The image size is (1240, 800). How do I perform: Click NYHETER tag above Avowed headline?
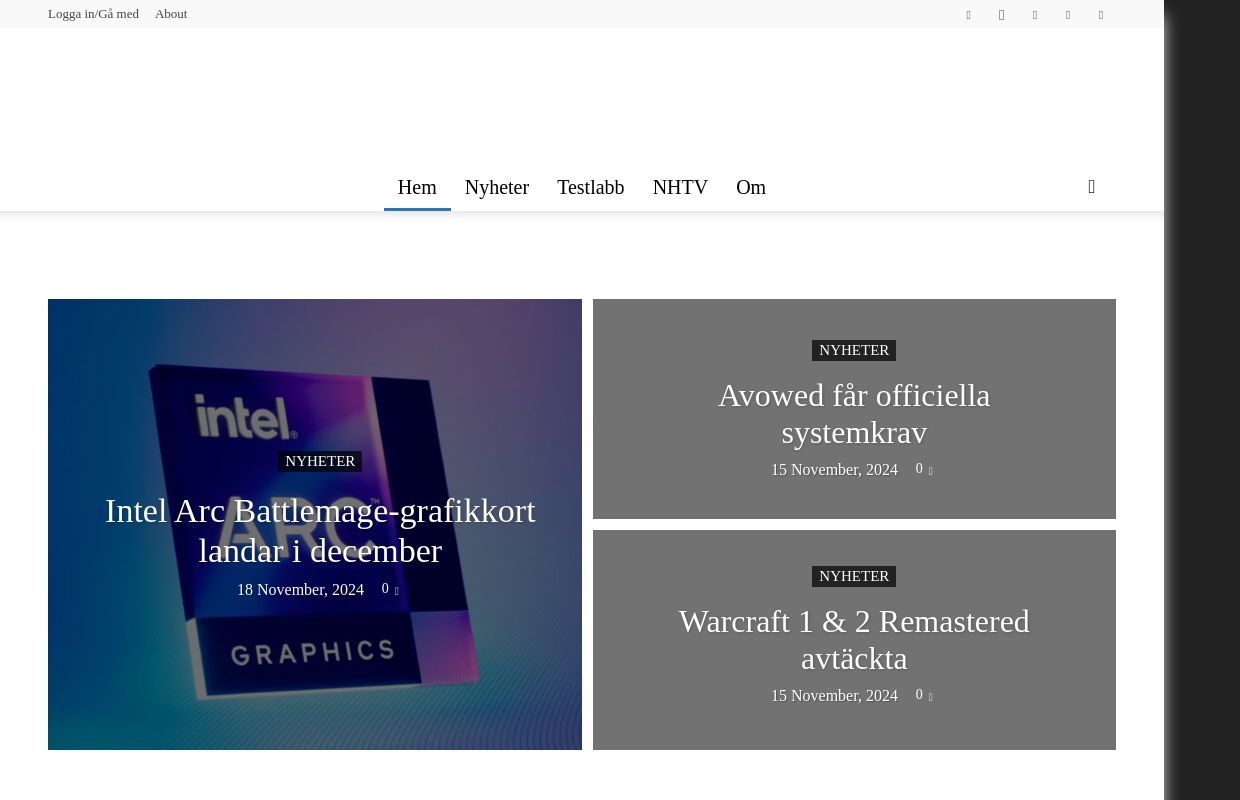point(854,350)
